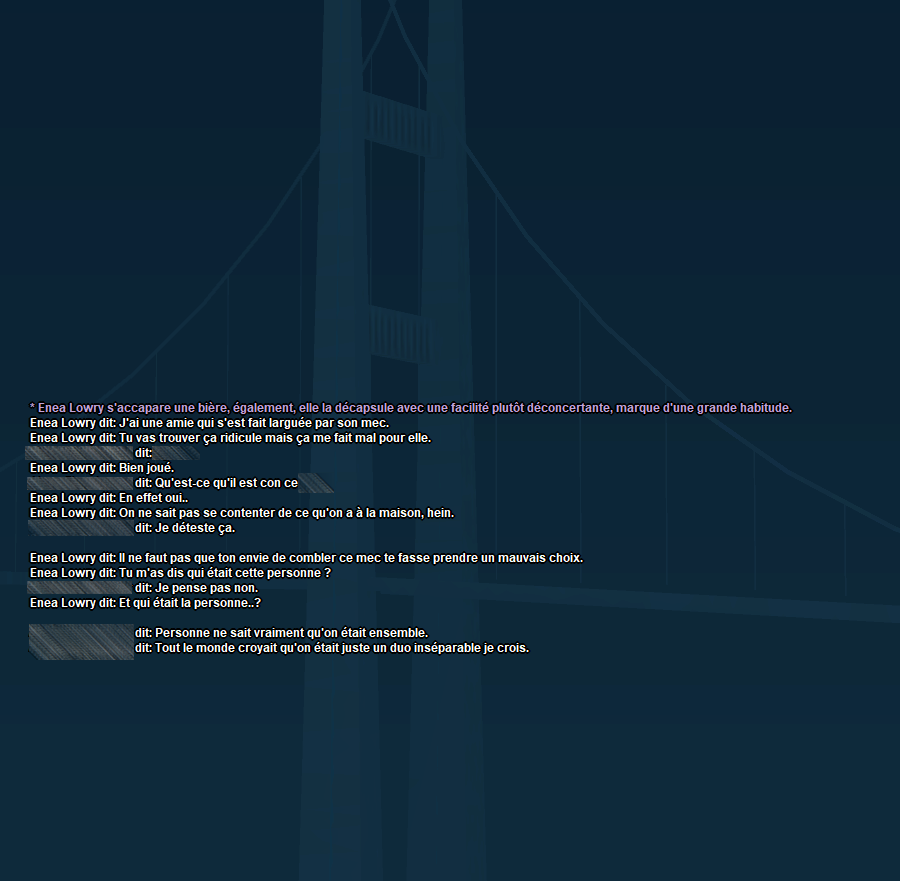900x881 pixels.
Task: Click the purple Enea Lowry emote line
Action: click(410, 408)
